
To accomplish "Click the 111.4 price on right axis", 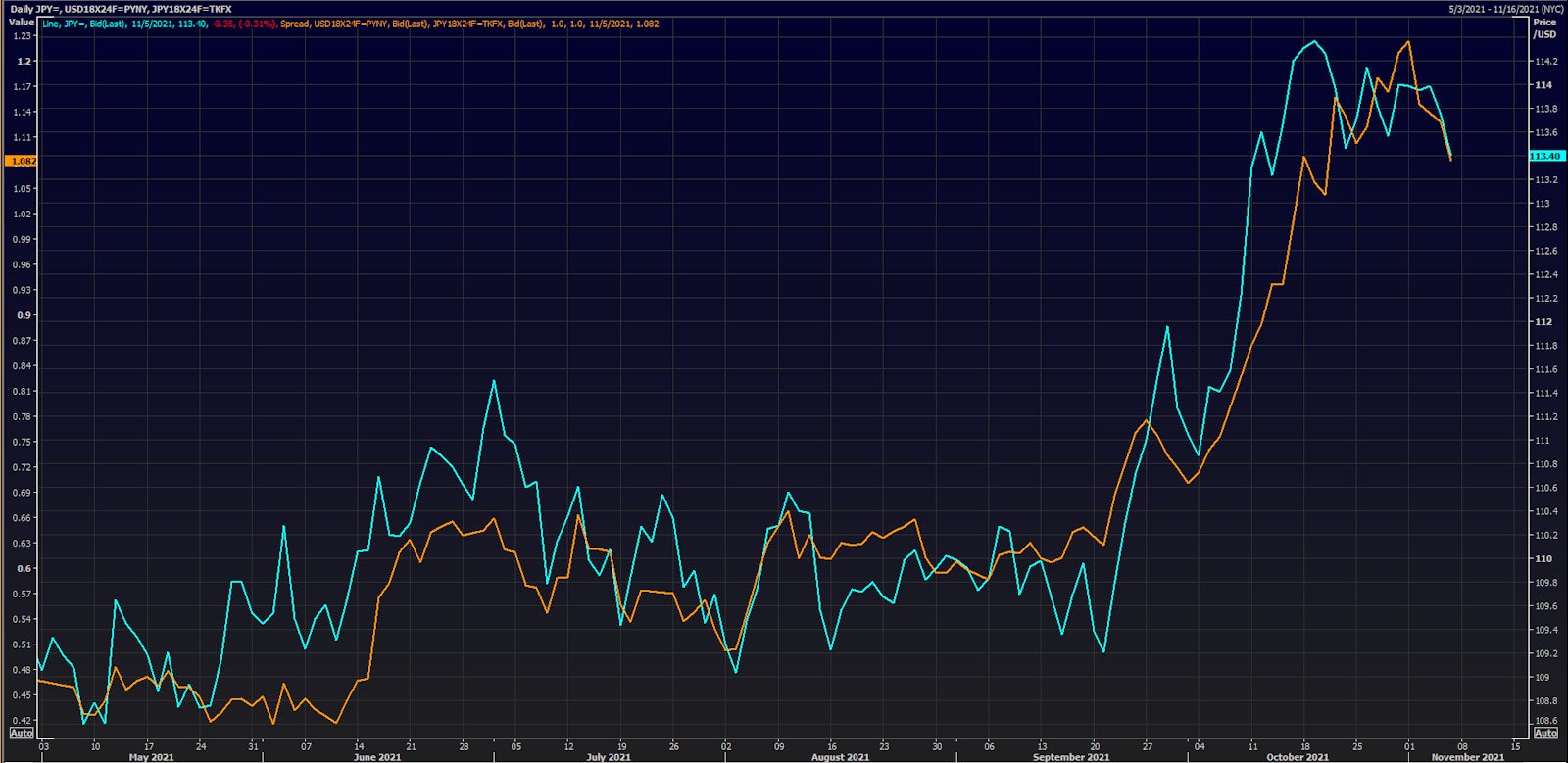I will [1546, 393].
